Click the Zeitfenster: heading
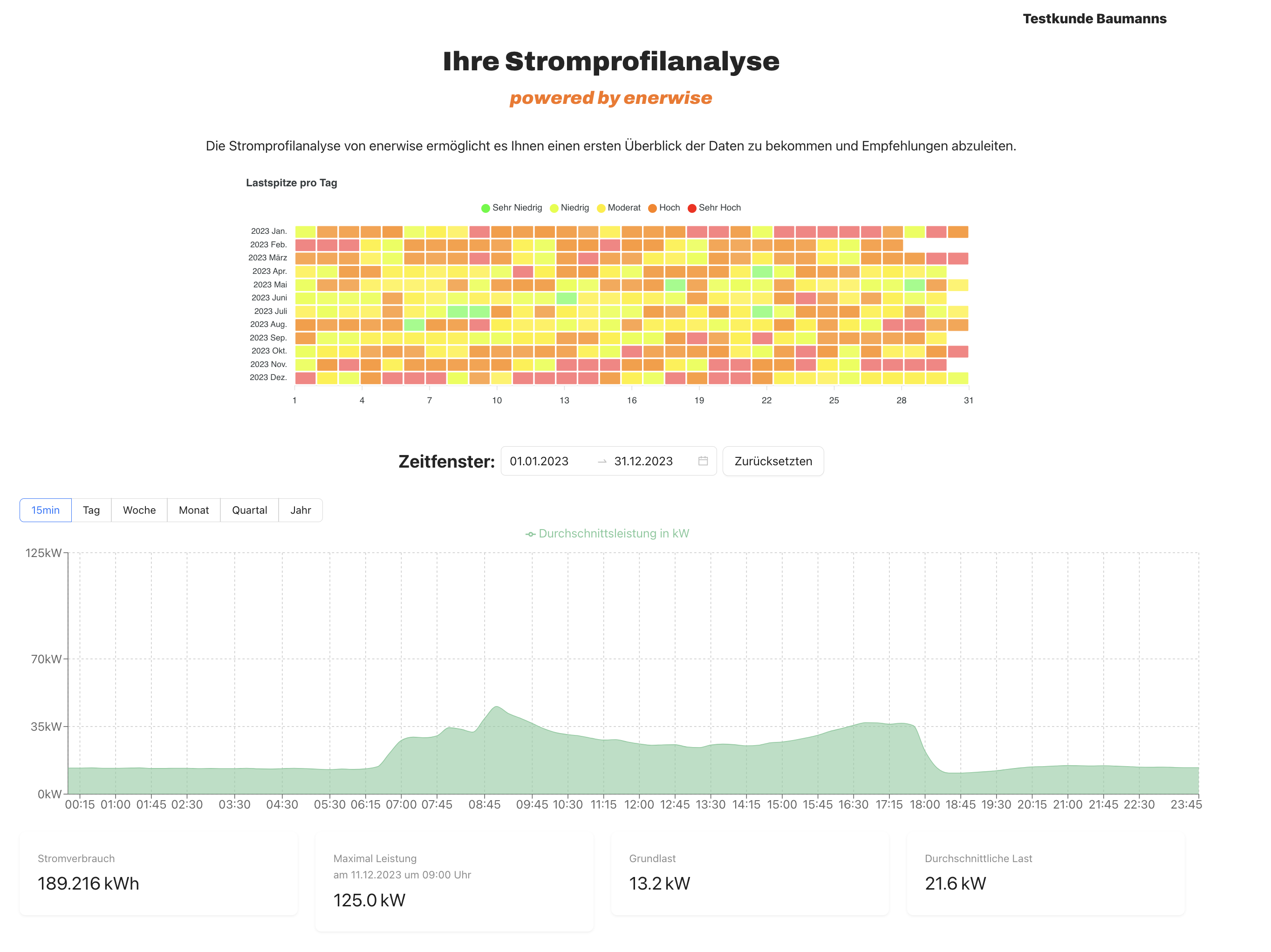Viewport: 1271px width, 952px height. pos(446,462)
